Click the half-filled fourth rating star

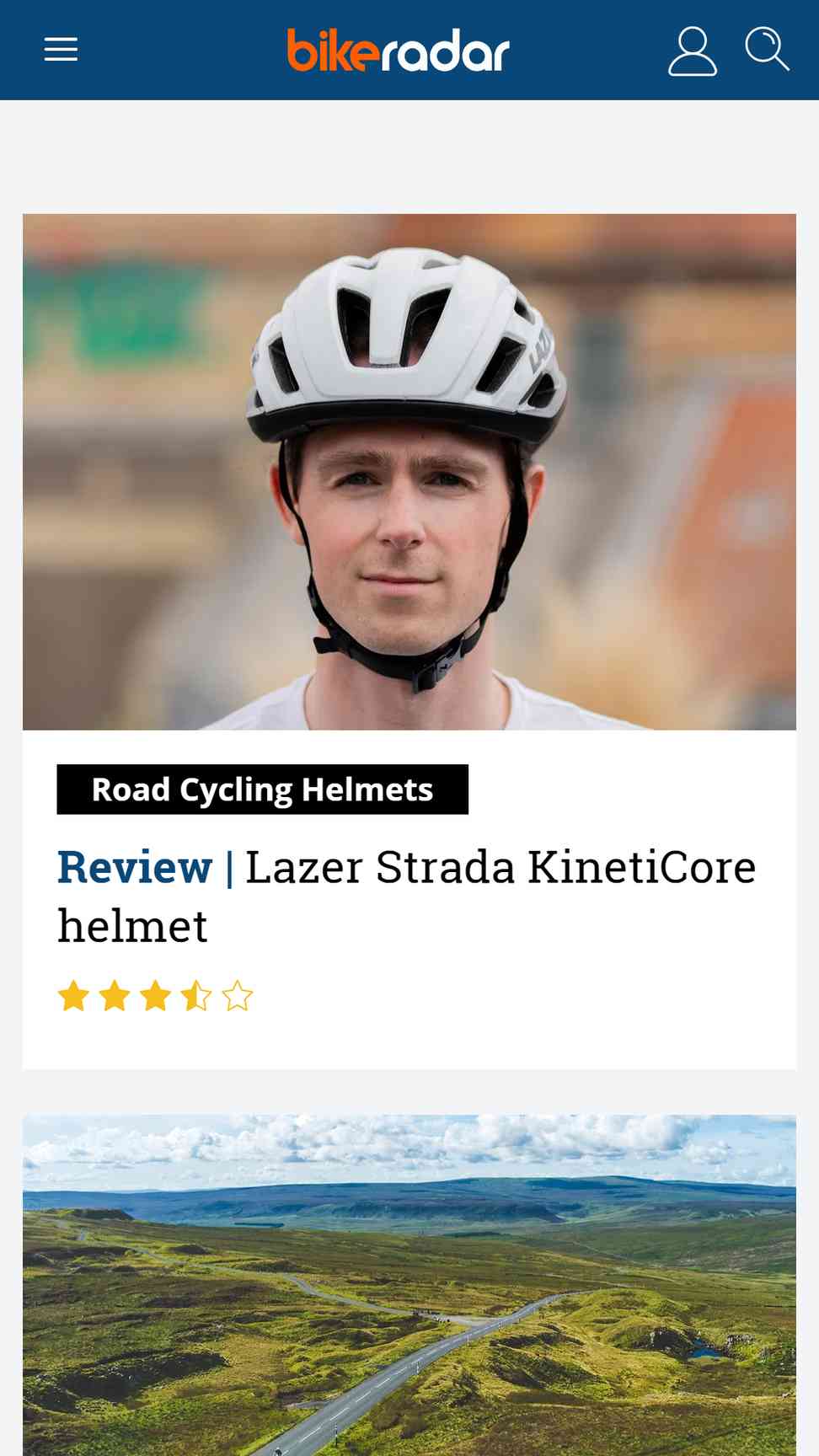[196, 996]
